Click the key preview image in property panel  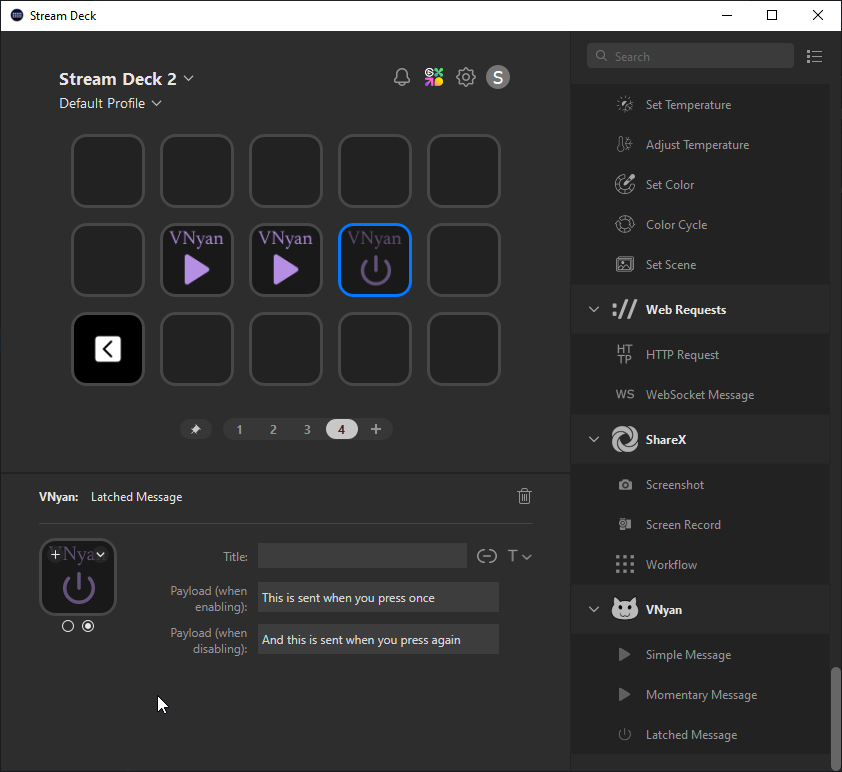pos(78,577)
